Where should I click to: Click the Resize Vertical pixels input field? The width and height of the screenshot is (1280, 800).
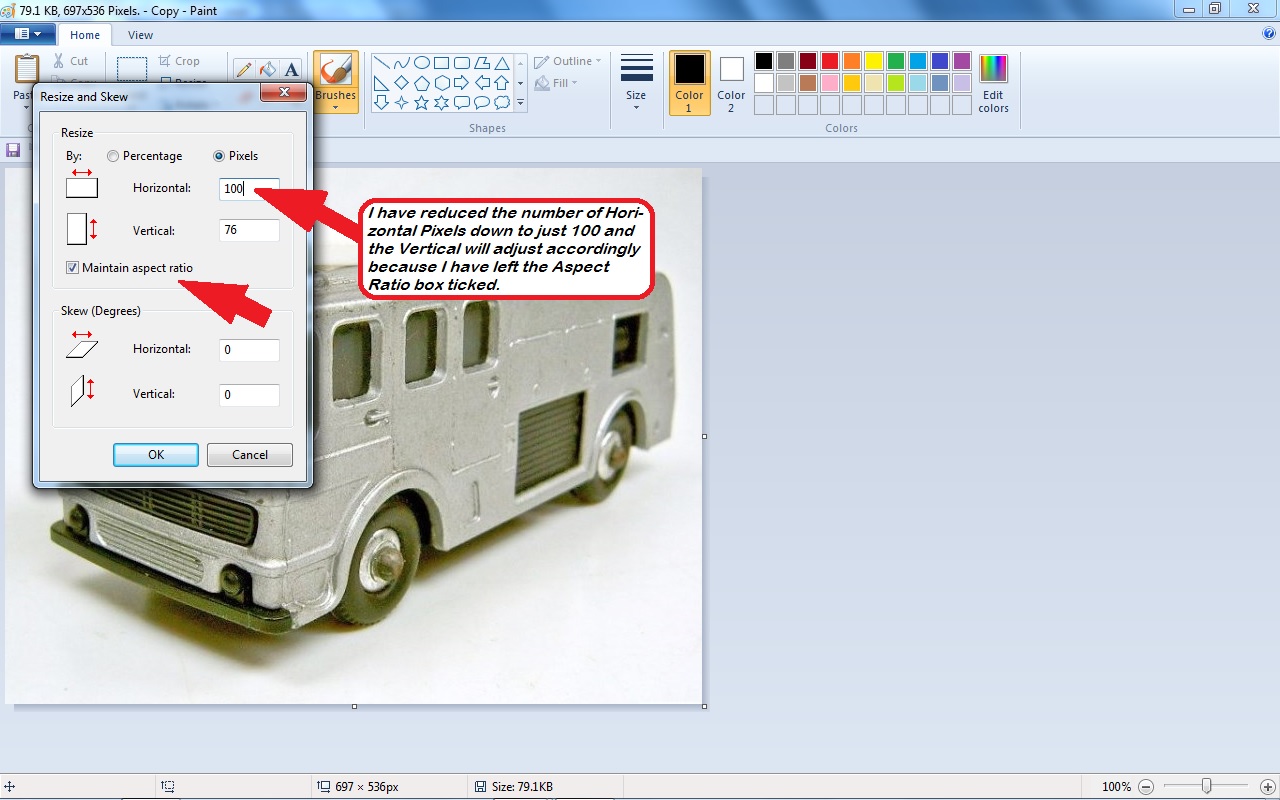[x=249, y=231]
